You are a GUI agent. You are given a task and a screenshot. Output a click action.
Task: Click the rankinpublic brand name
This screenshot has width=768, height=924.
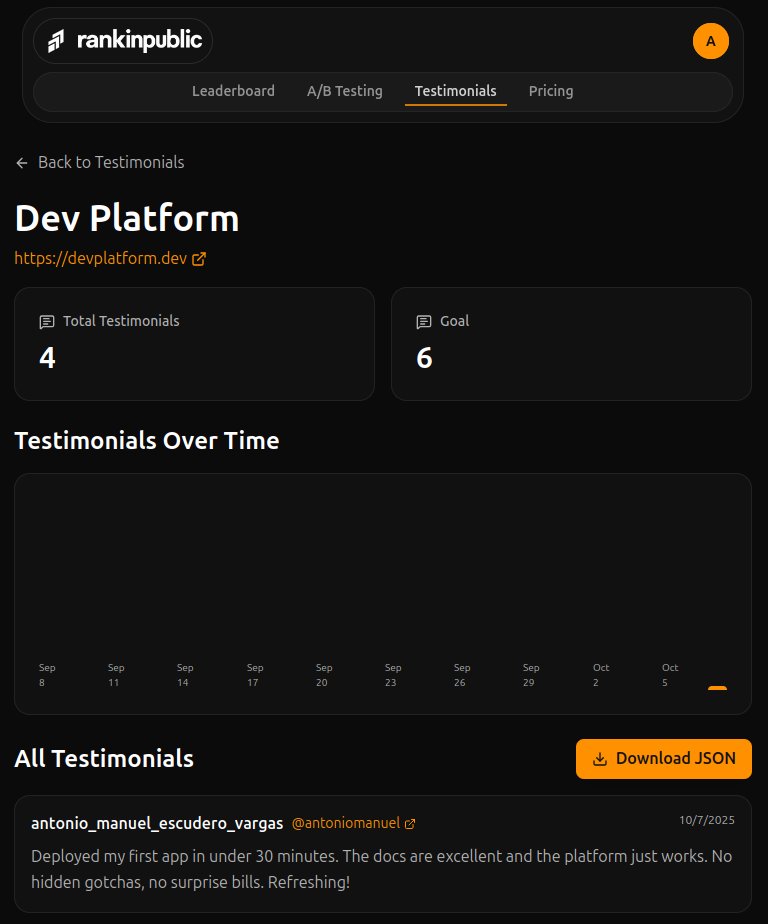[x=140, y=40]
